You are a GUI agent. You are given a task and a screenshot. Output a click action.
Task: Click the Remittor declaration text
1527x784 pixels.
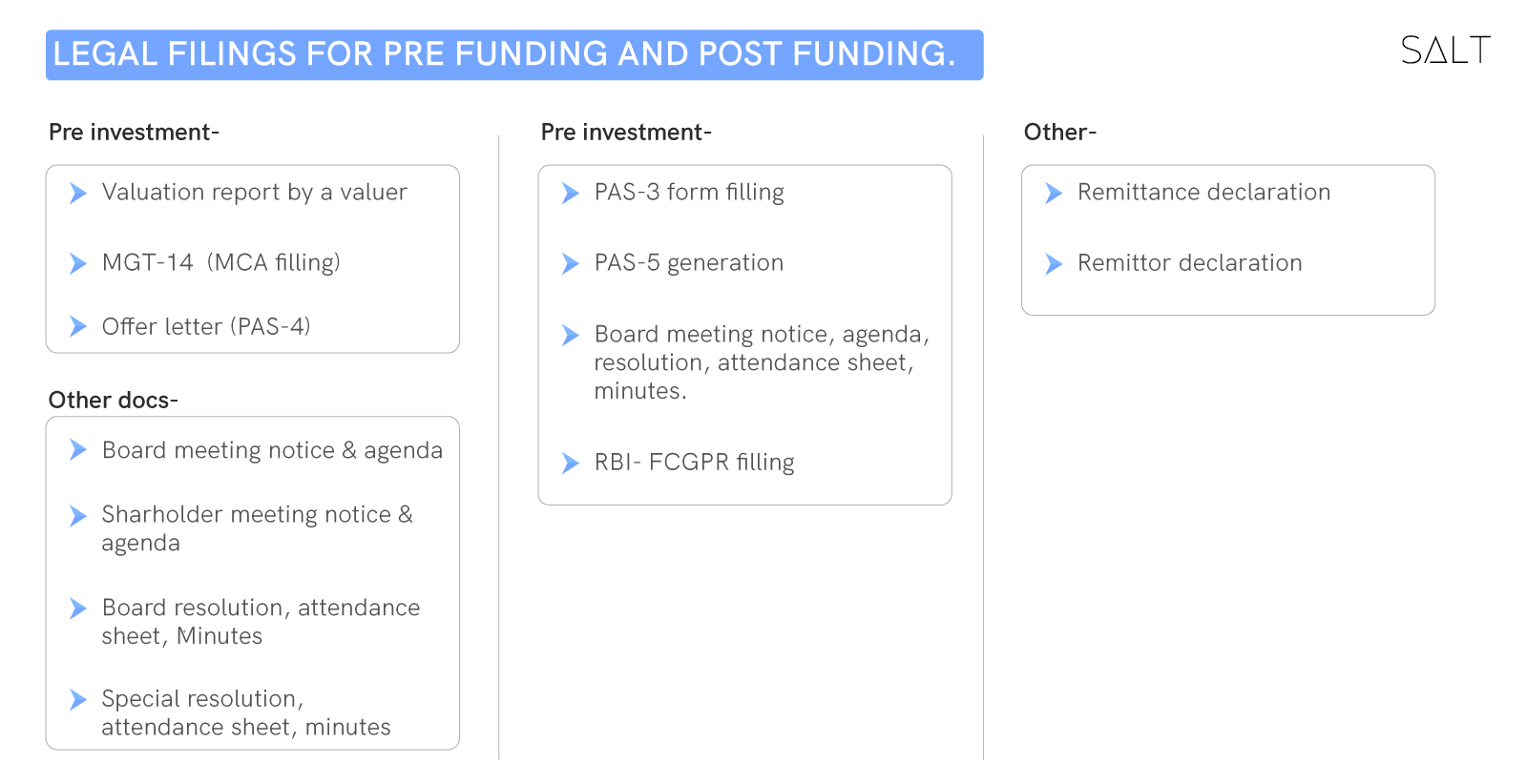(x=1189, y=263)
